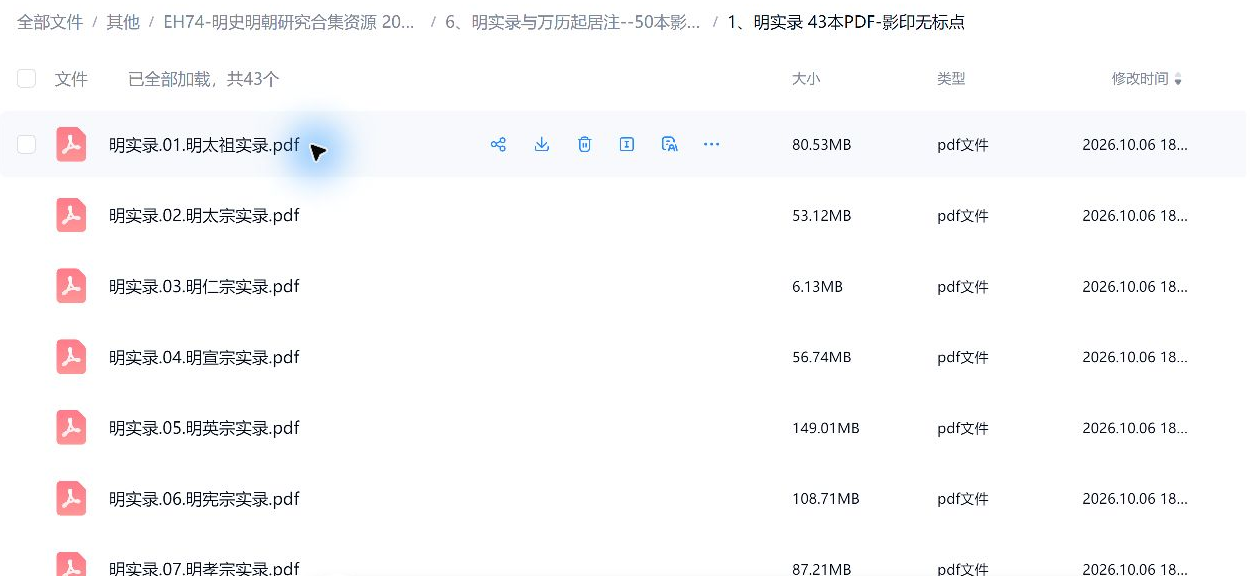Click the 149.01MB size value
1250x576 pixels.
tap(826, 428)
